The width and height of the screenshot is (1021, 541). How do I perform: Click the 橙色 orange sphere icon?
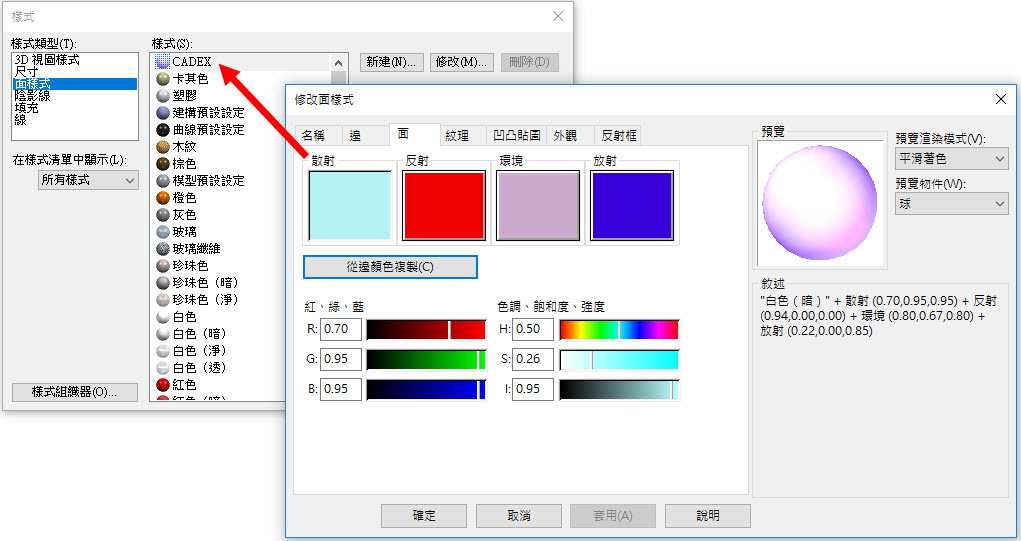[x=163, y=198]
